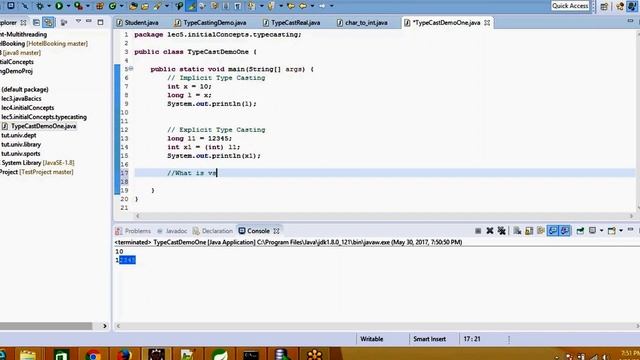Image resolution: width=640 pixels, height=360 pixels.
Task: Open the Problems view tab
Action: click(x=133, y=231)
